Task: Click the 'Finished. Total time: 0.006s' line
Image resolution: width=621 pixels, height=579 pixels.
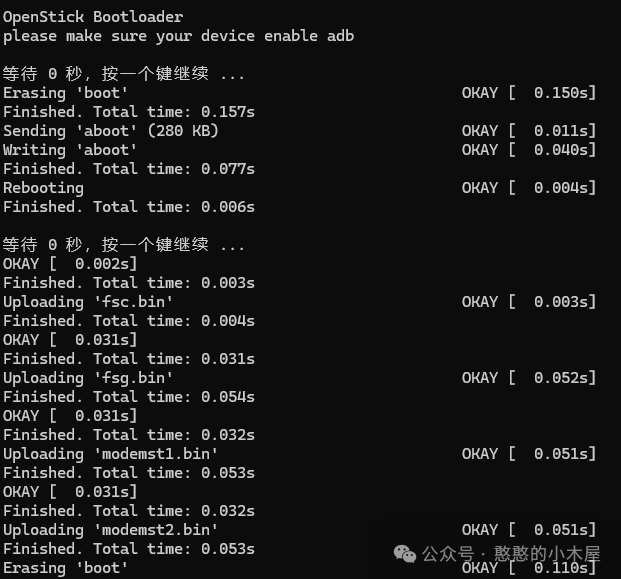Action: tap(129, 207)
